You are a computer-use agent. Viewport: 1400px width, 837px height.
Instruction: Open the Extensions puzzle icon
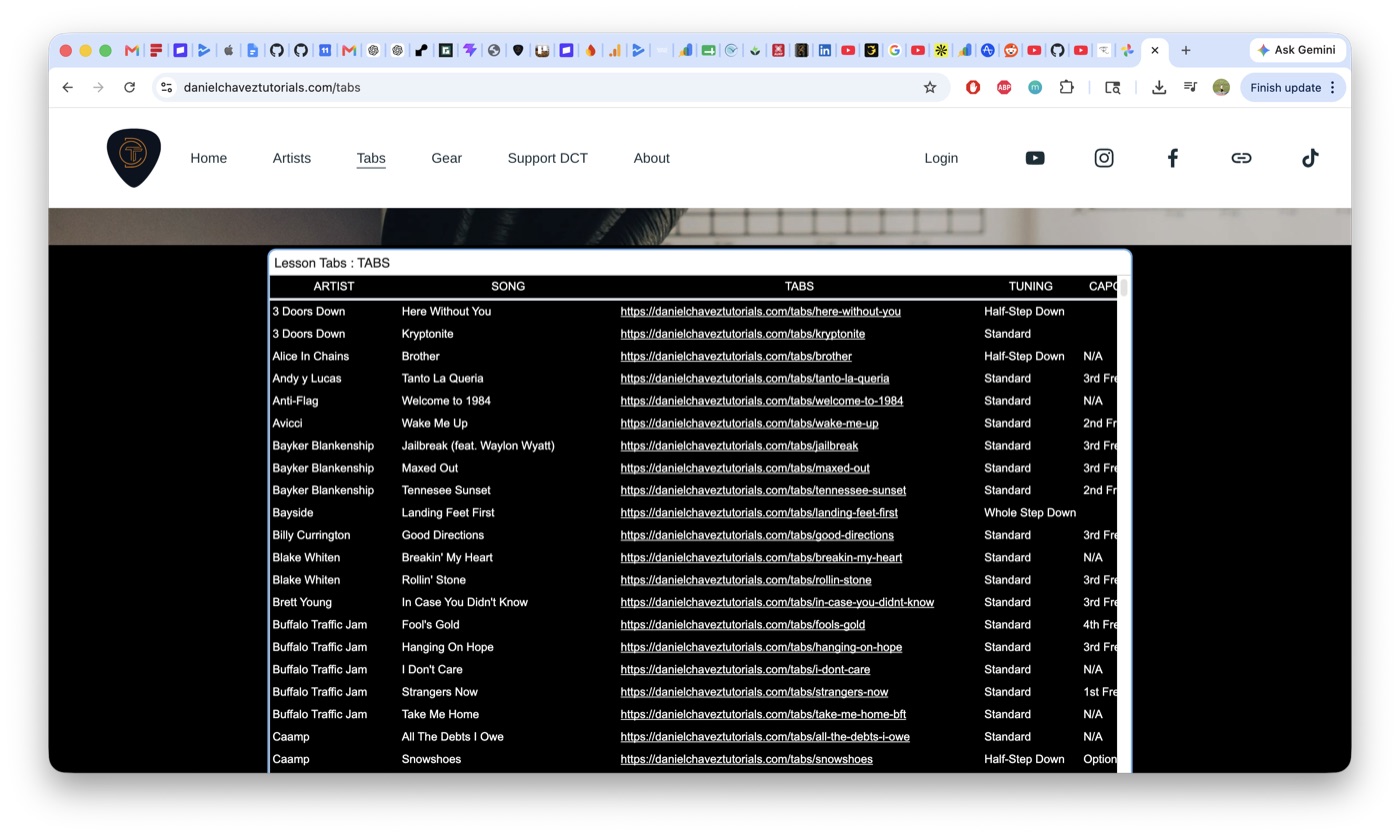tap(1067, 87)
